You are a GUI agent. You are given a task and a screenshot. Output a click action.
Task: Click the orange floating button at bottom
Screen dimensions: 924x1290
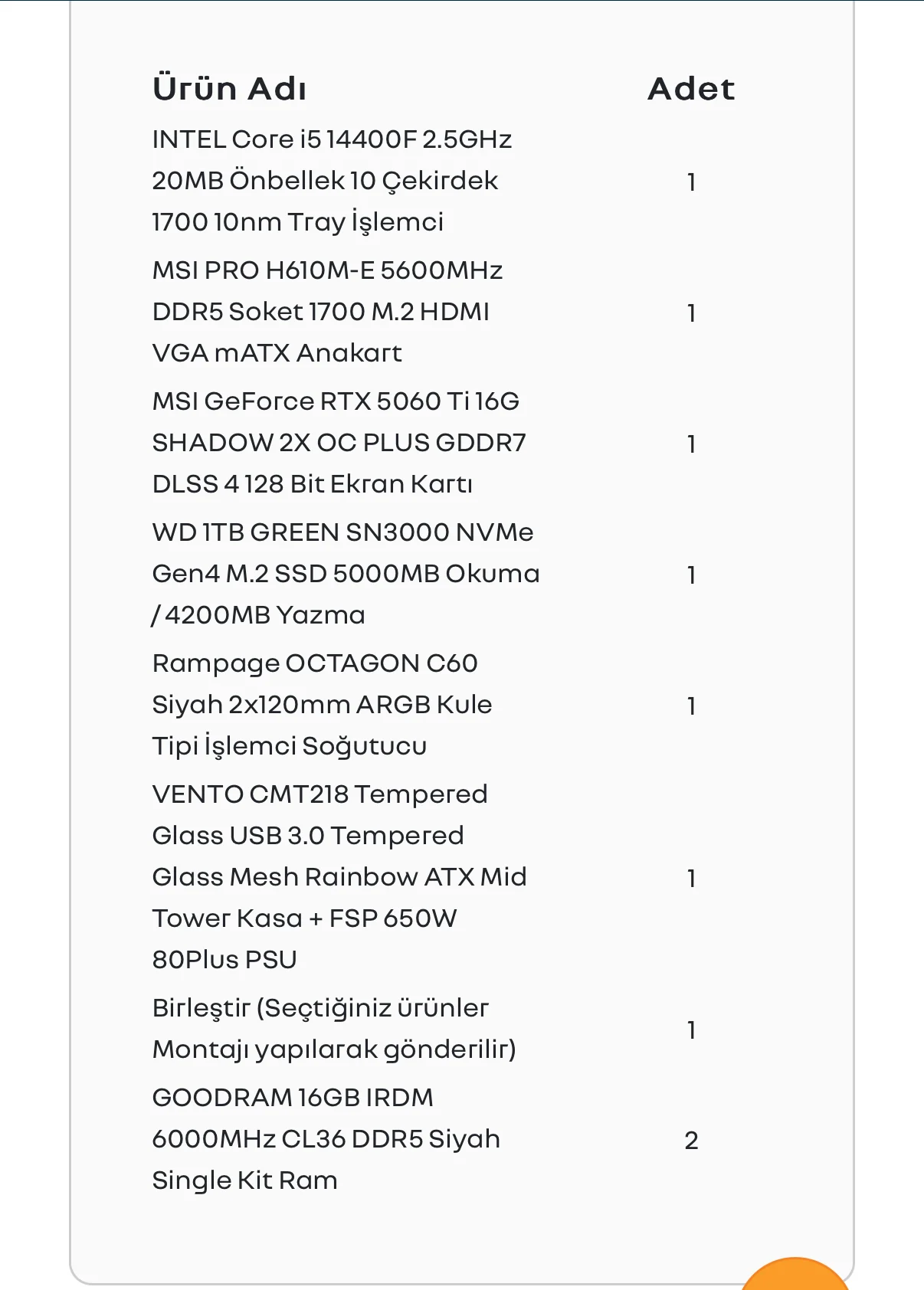[x=795, y=1275]
